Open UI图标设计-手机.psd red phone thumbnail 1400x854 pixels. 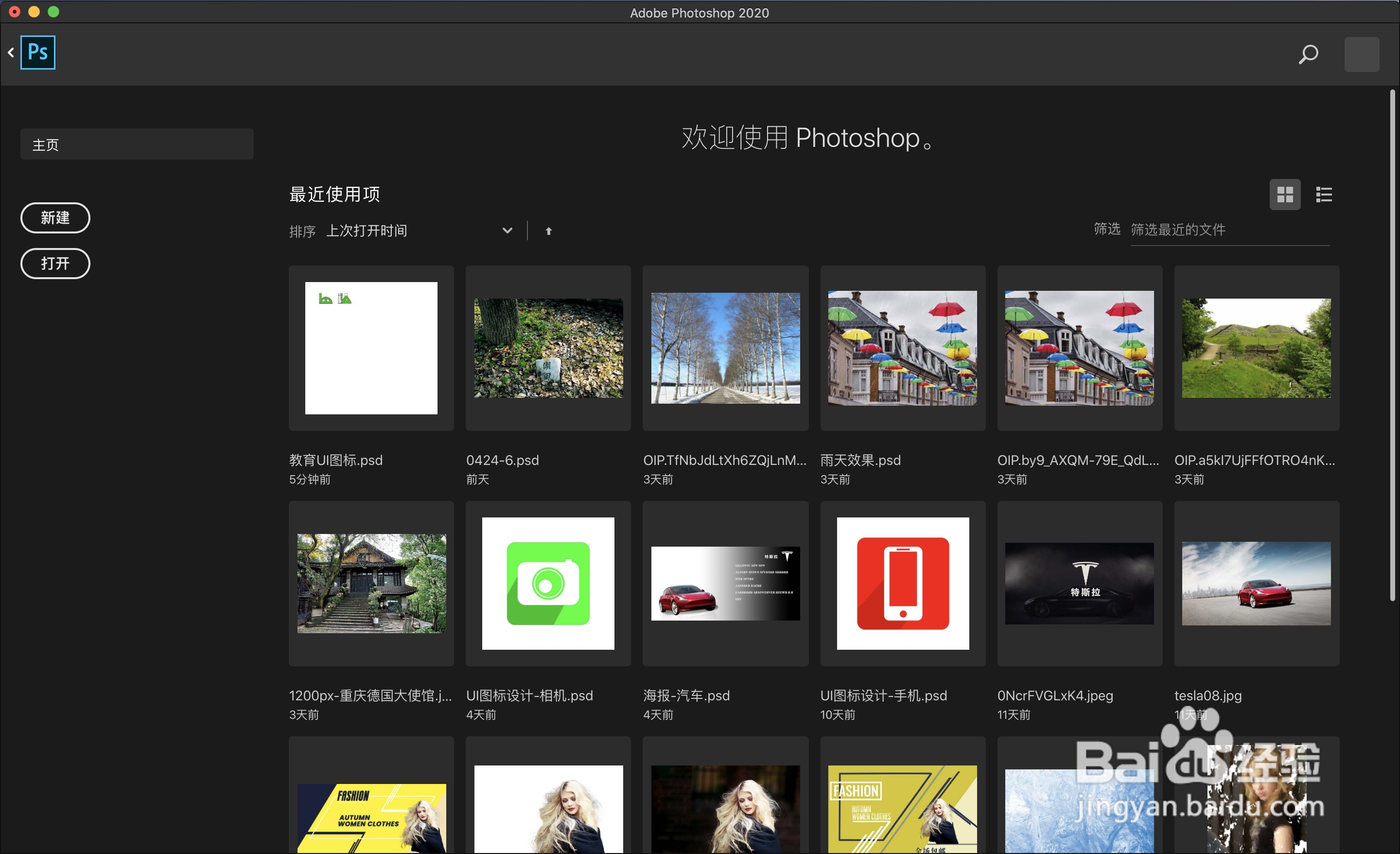[x=902, y=584]
